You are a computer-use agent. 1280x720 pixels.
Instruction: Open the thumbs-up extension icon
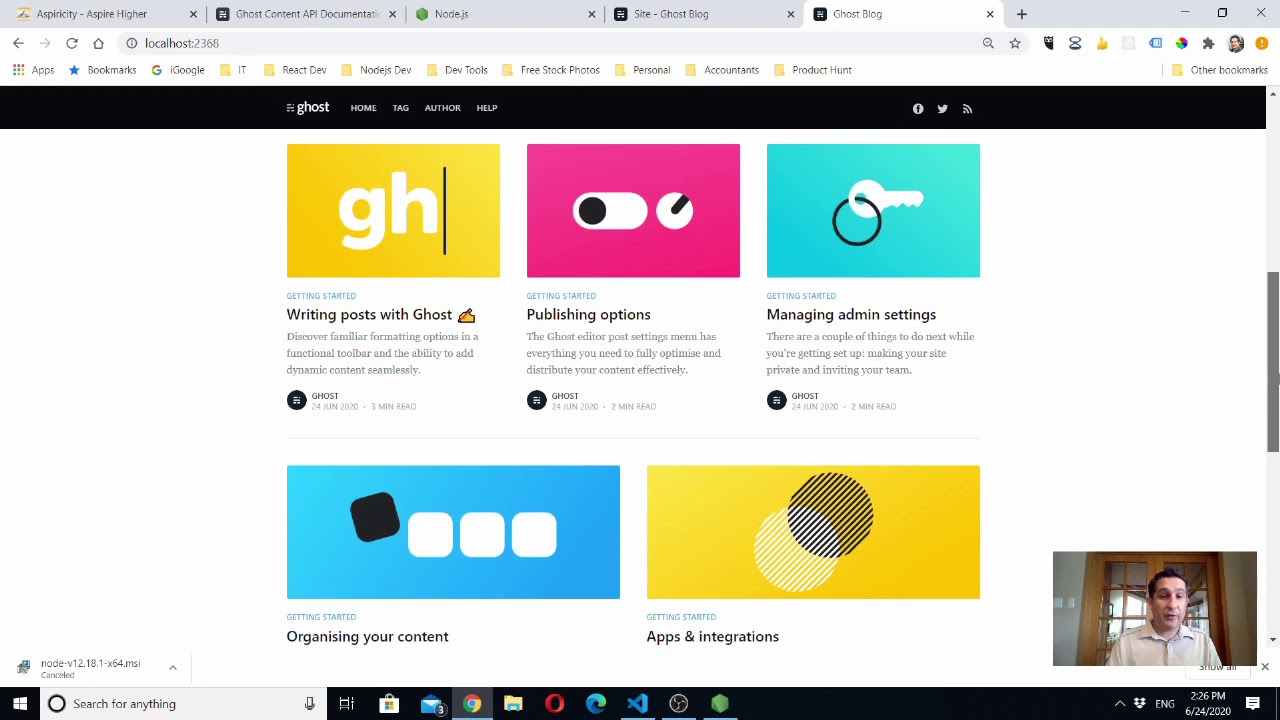point(1102,43)
